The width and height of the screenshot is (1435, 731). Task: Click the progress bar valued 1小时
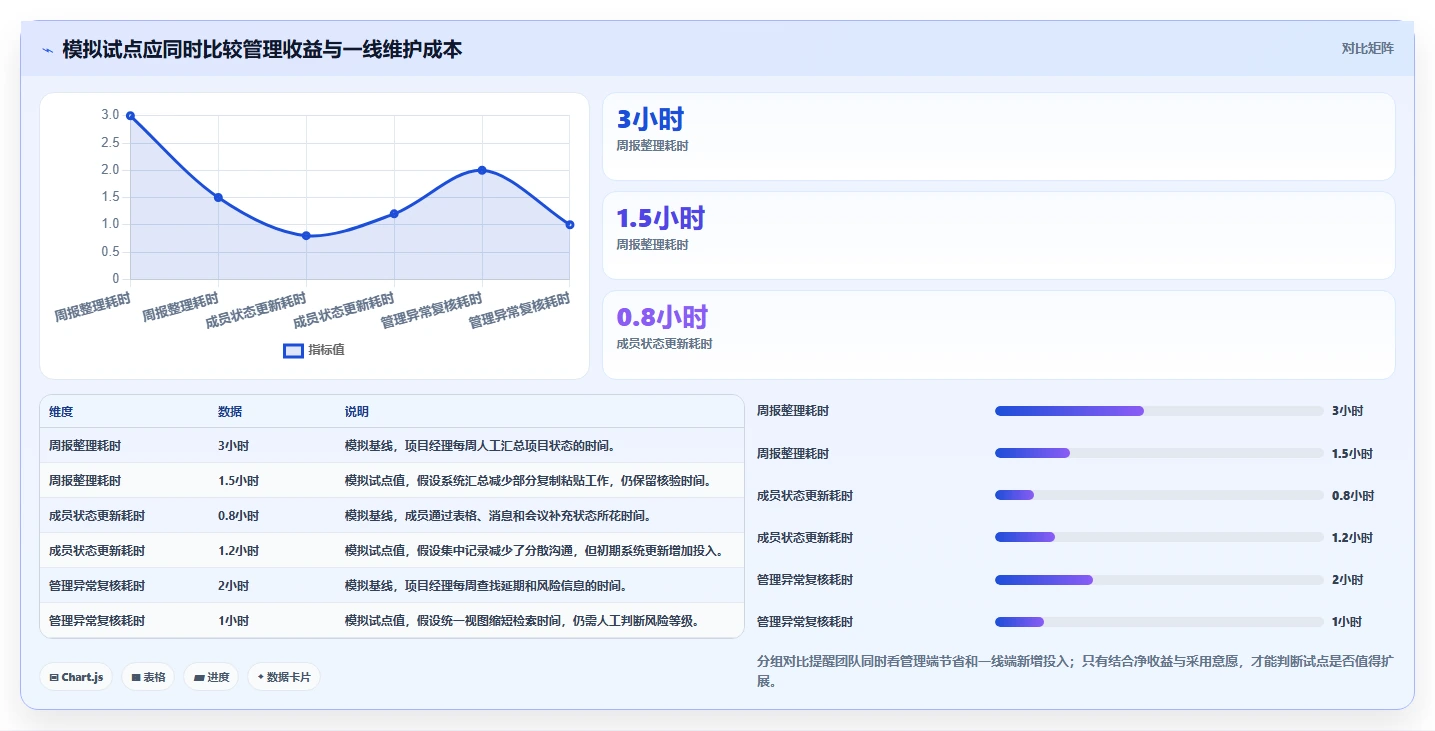point(1159,622)
